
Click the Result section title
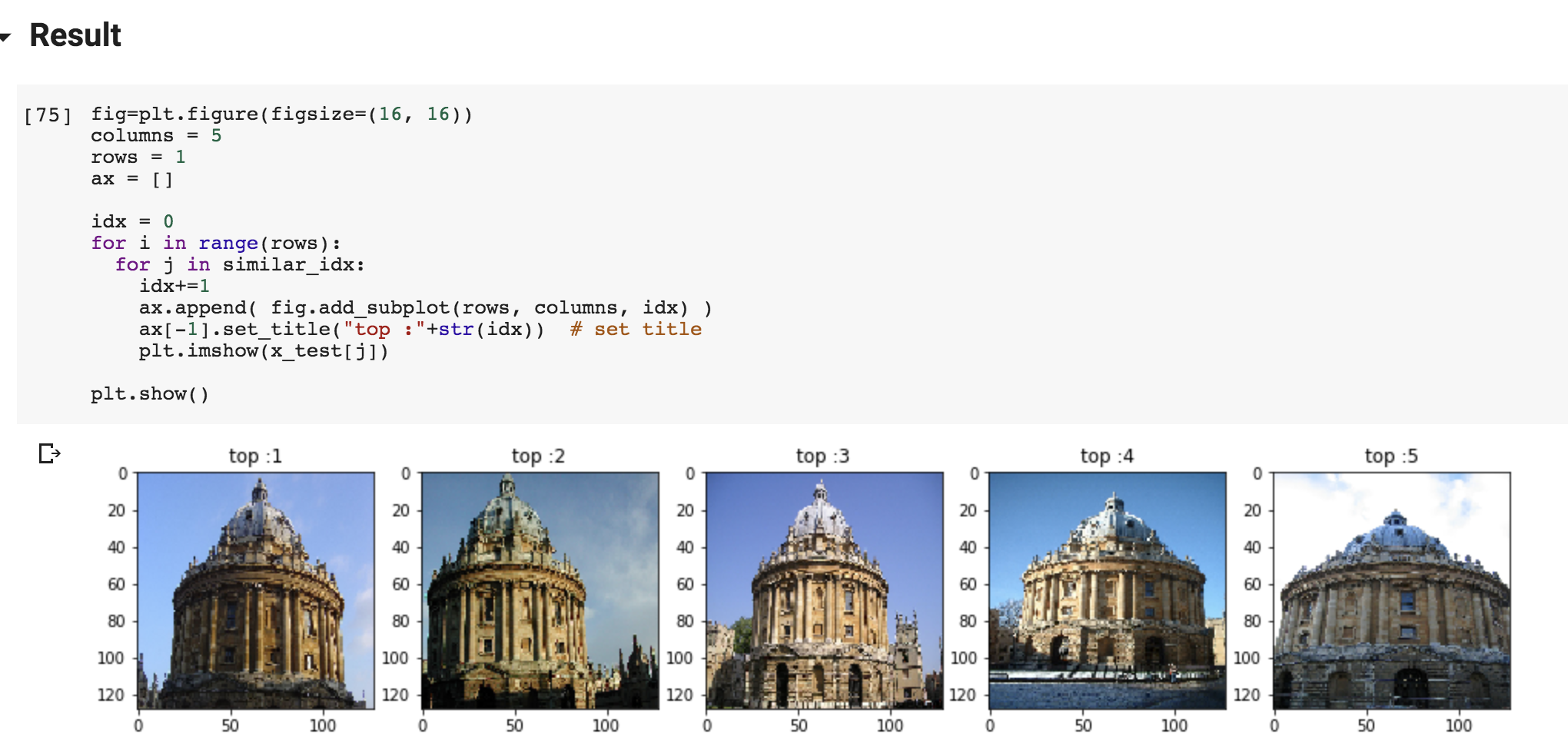(75, 35)
